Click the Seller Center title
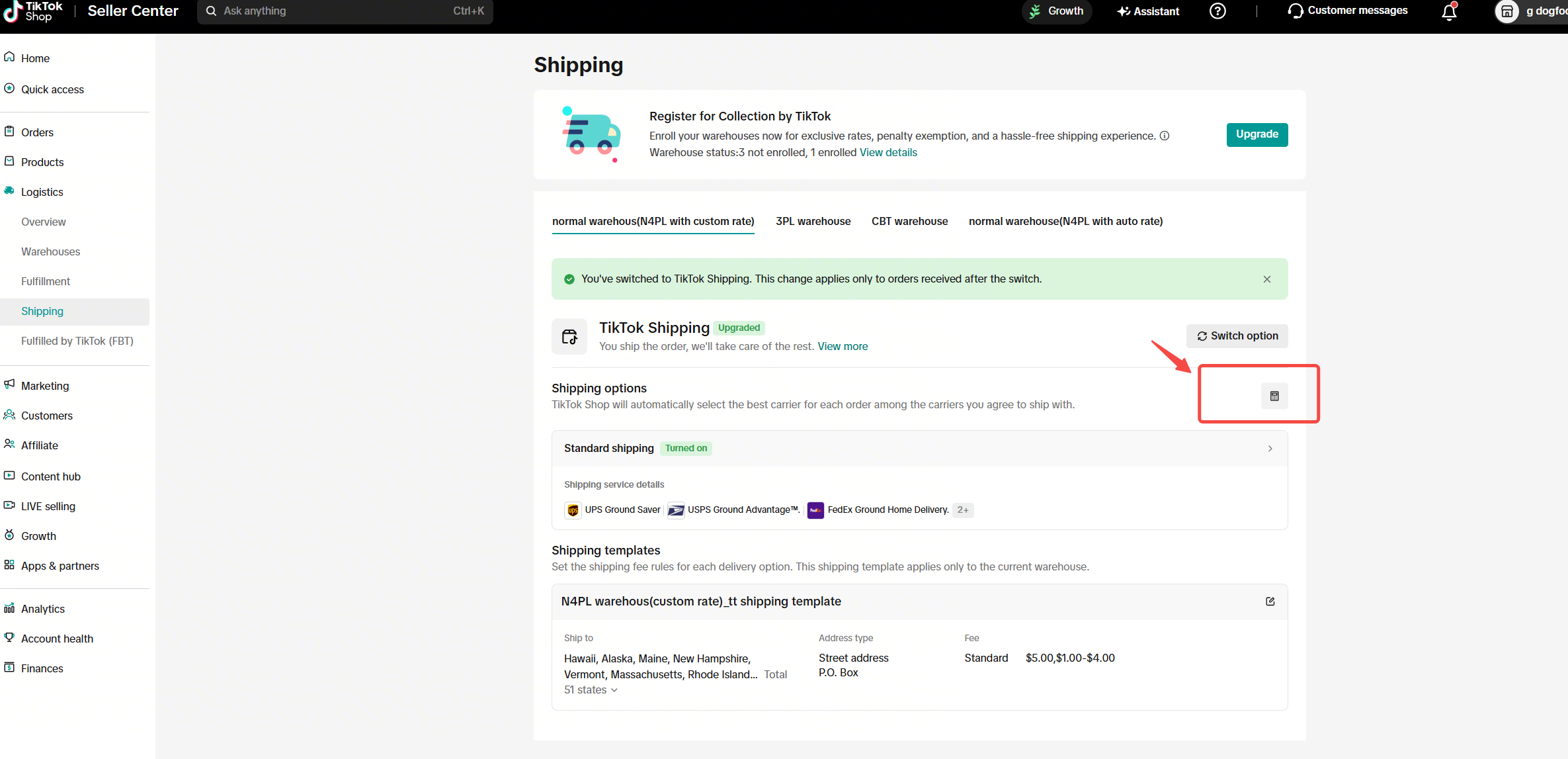The image size is (1568, 759). (x=133, y=11)
